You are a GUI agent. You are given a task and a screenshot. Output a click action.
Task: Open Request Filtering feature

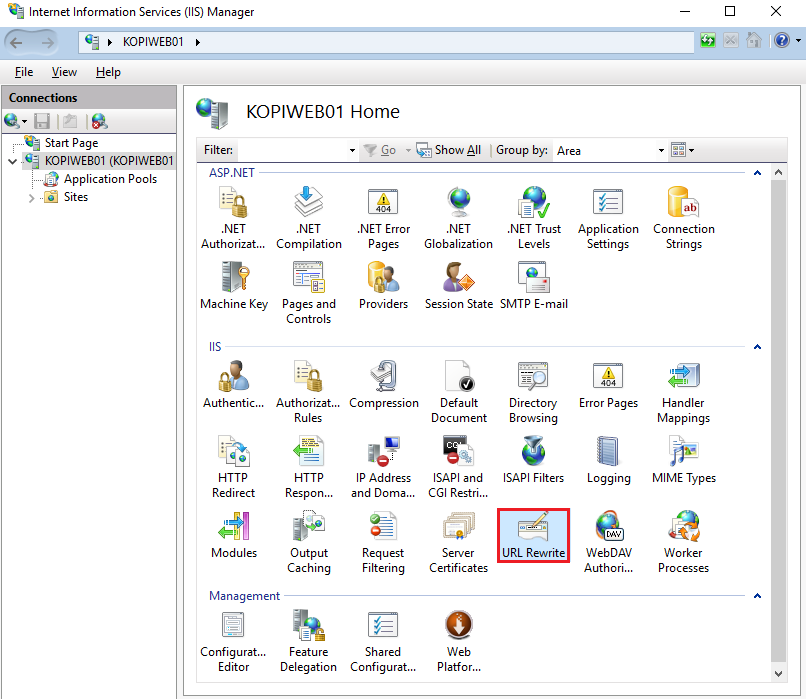[x=383, y=542]
